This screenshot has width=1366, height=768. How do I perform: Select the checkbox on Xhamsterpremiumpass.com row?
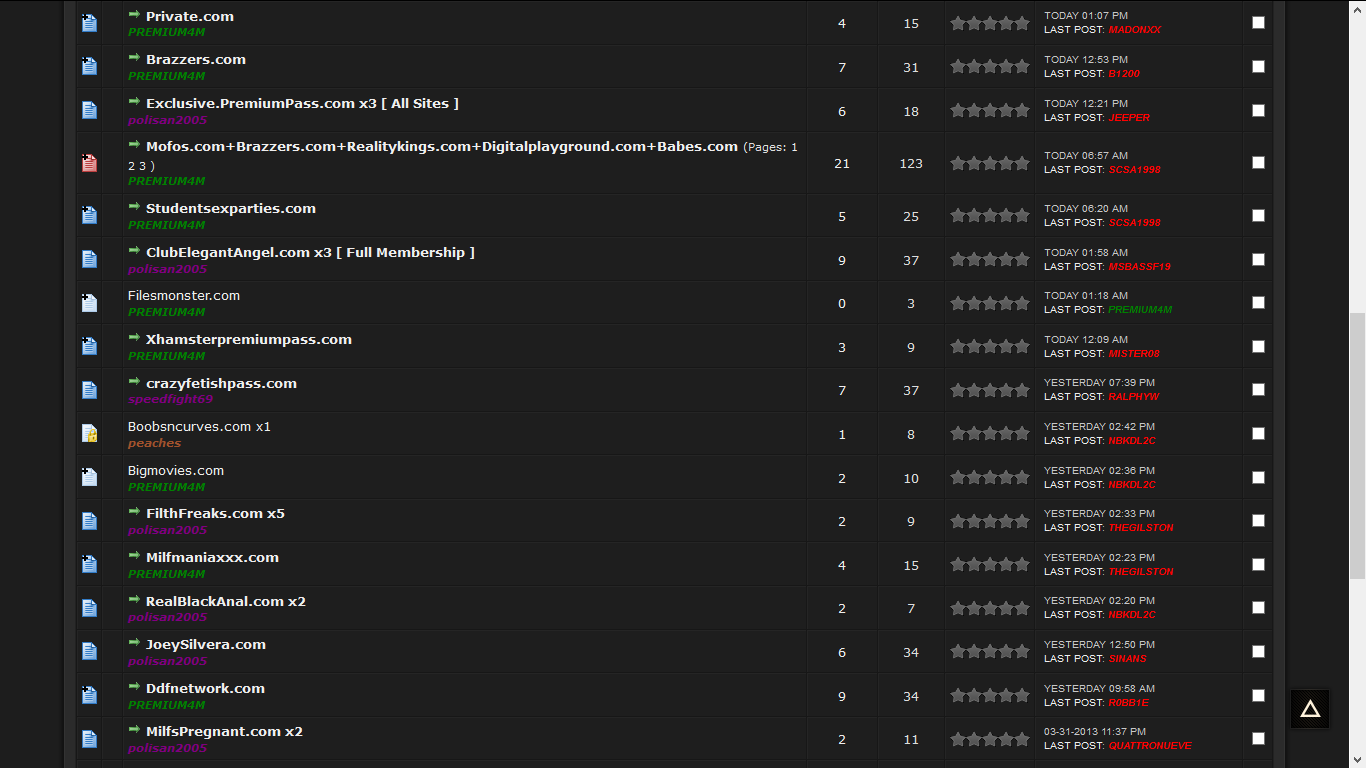pyautogui.click(x=1258, y=346)
